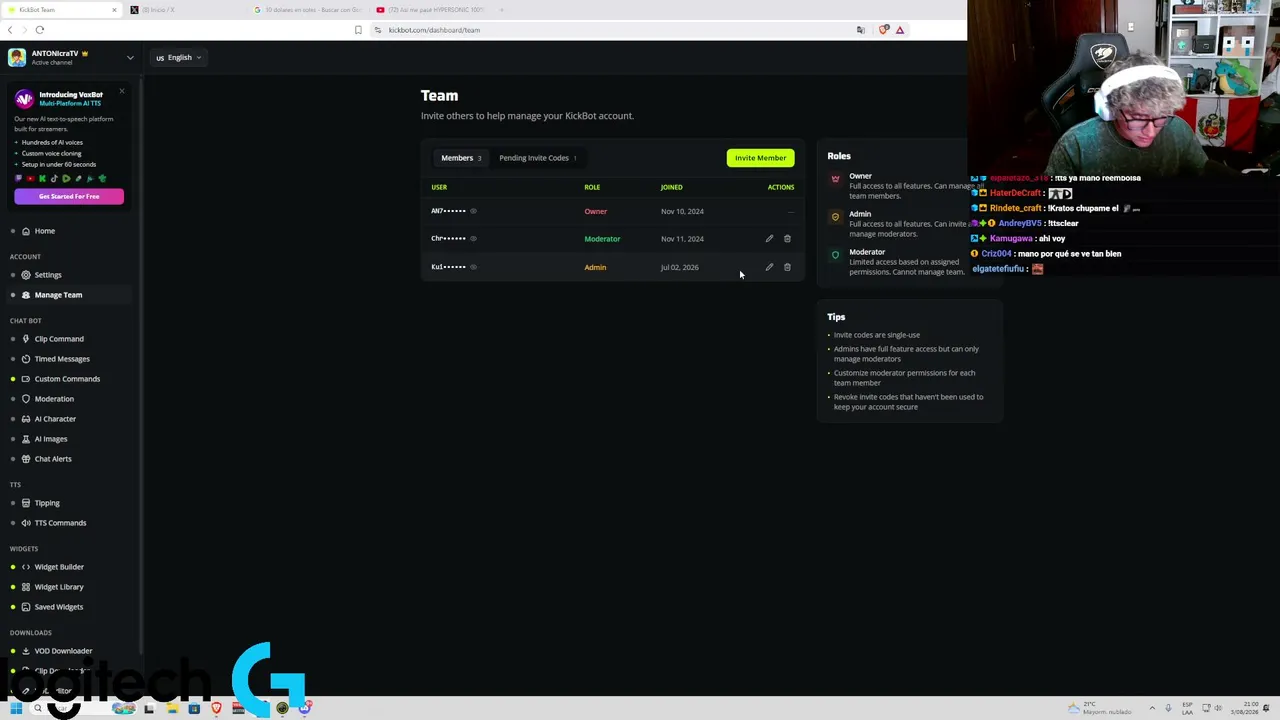
Task: Open the Home sidebar icon
Action: tap(26, 231)
